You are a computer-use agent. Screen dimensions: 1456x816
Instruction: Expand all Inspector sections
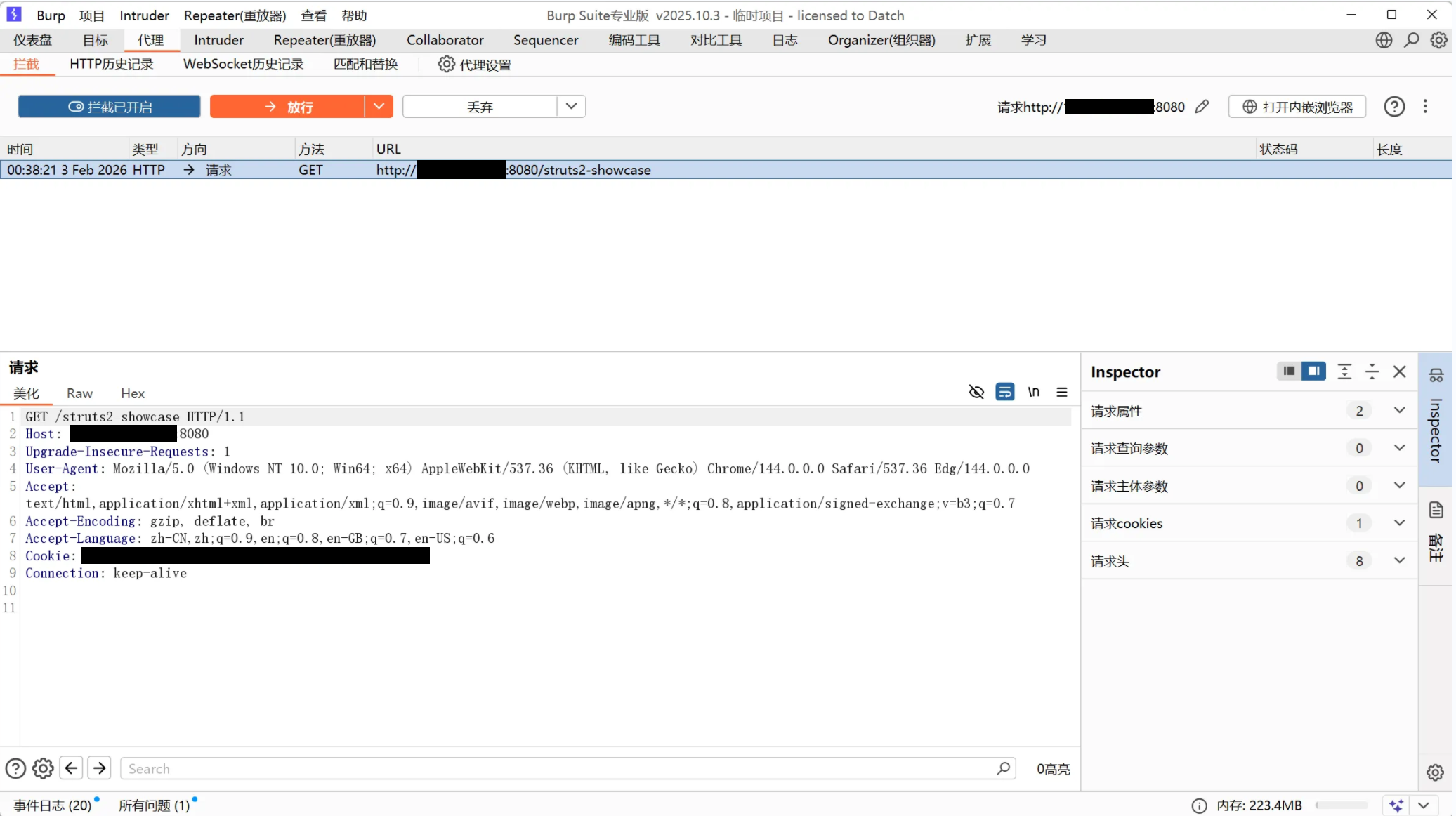coord(1344,371)
